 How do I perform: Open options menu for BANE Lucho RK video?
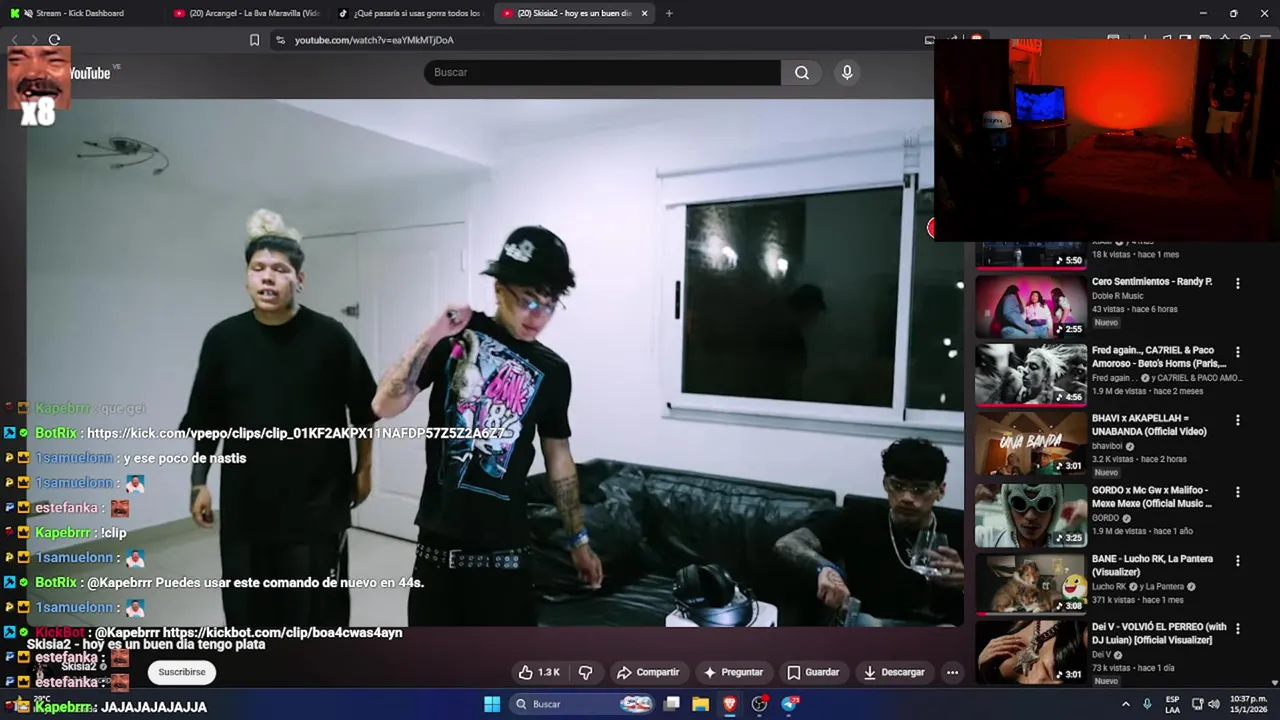(x=1237, y=560)
